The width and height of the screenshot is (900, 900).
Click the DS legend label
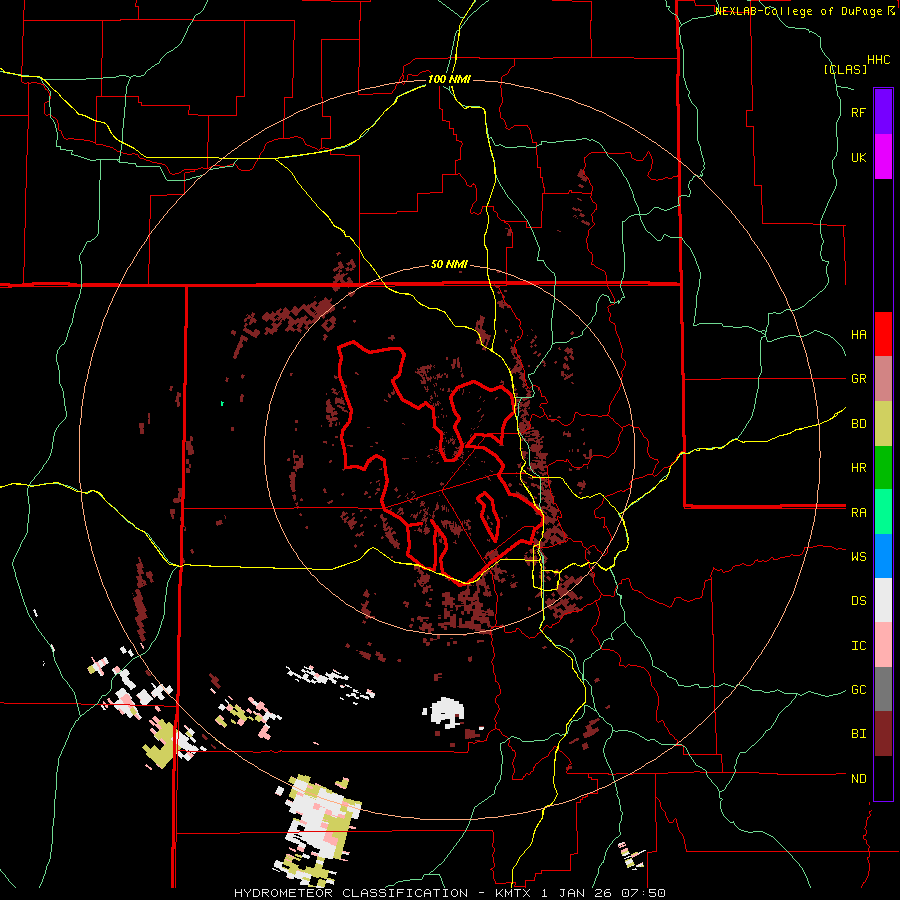(x=858, y=601)
